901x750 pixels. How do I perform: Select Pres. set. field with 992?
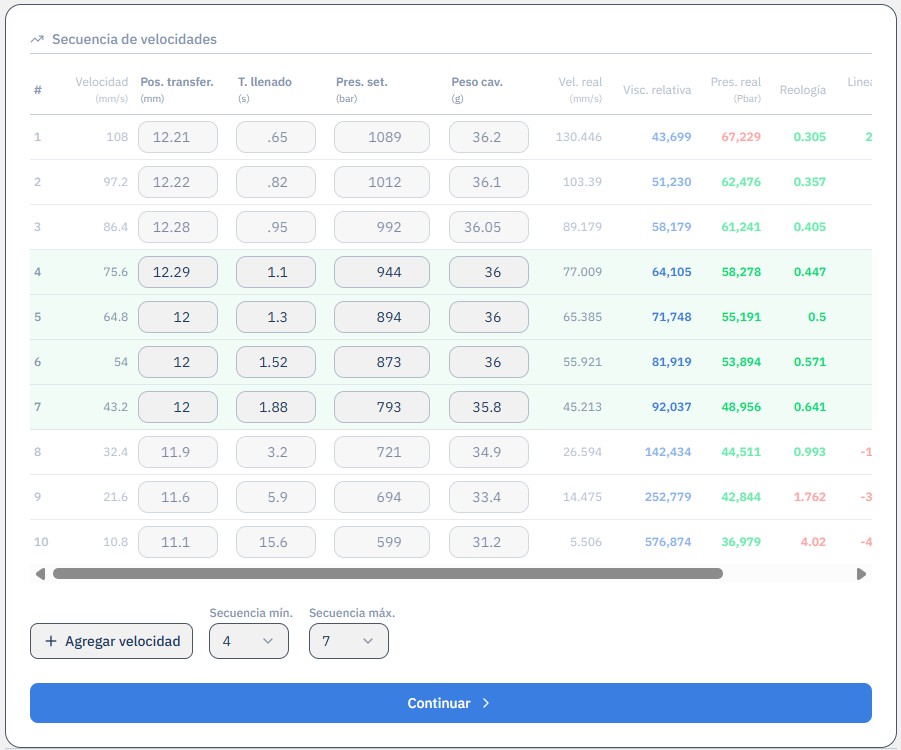(382, 227)
